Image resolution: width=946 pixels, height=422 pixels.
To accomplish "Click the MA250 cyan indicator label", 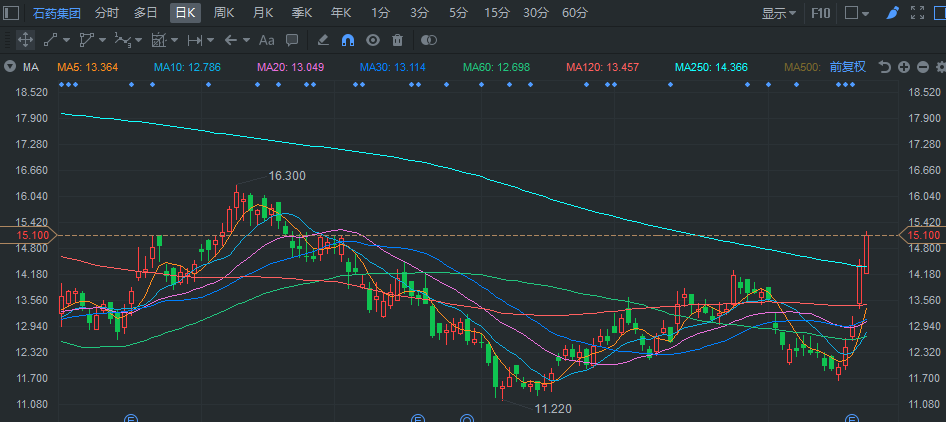I will point(711,67).
